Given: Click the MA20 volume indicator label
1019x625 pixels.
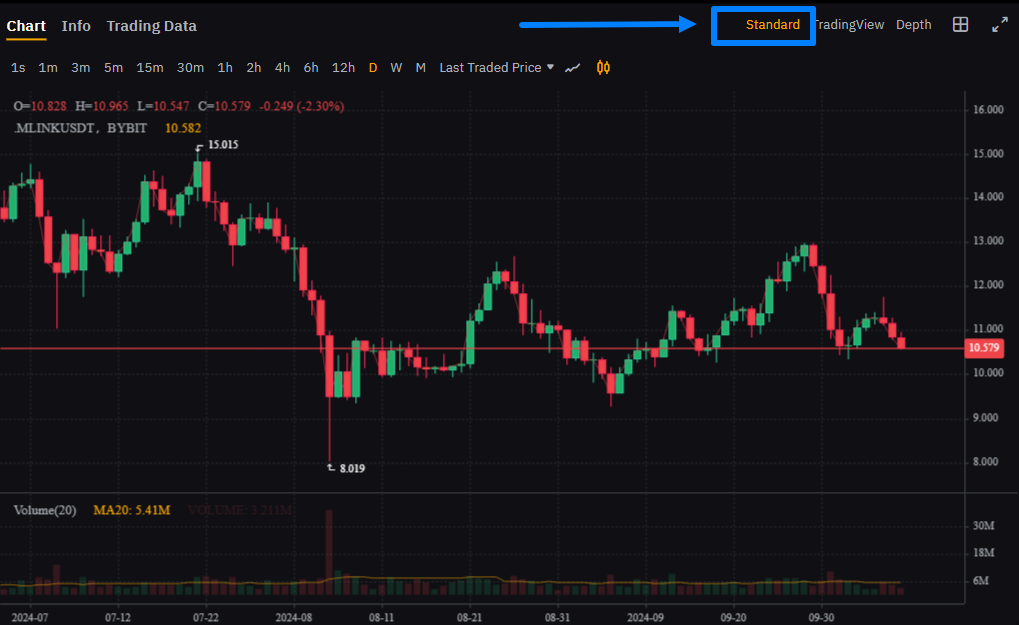Looking at the screenshot, I should [132, 511].
